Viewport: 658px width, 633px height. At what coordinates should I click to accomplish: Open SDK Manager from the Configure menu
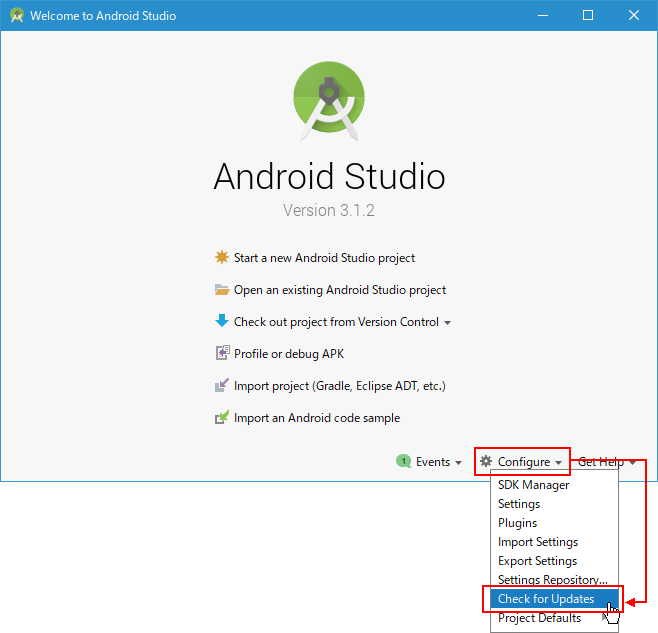(x=554, y=485)
